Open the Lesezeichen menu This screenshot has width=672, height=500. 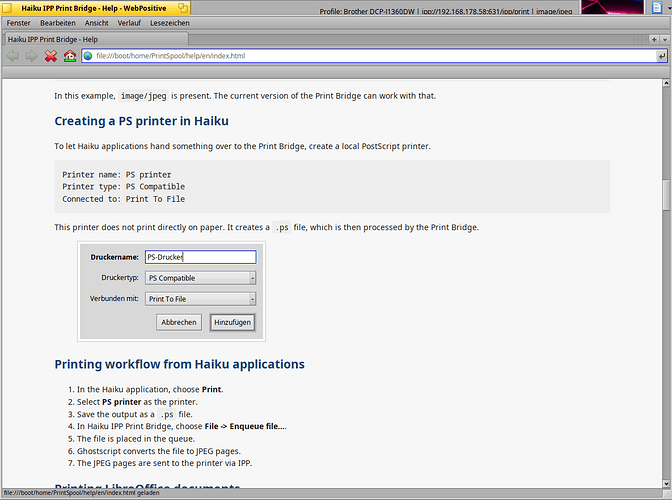[x=170, y=23]
